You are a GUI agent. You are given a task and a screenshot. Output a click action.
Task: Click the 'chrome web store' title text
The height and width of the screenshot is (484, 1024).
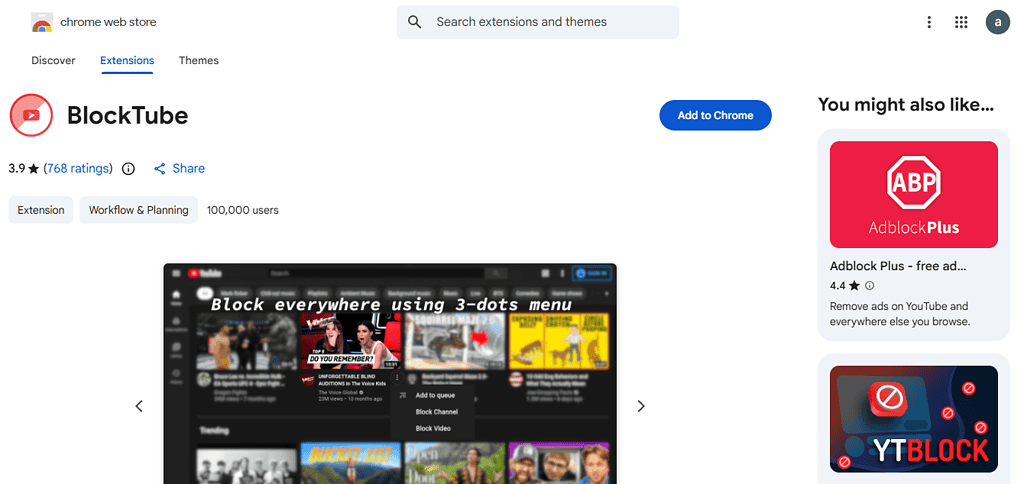(x=108, y=22)
